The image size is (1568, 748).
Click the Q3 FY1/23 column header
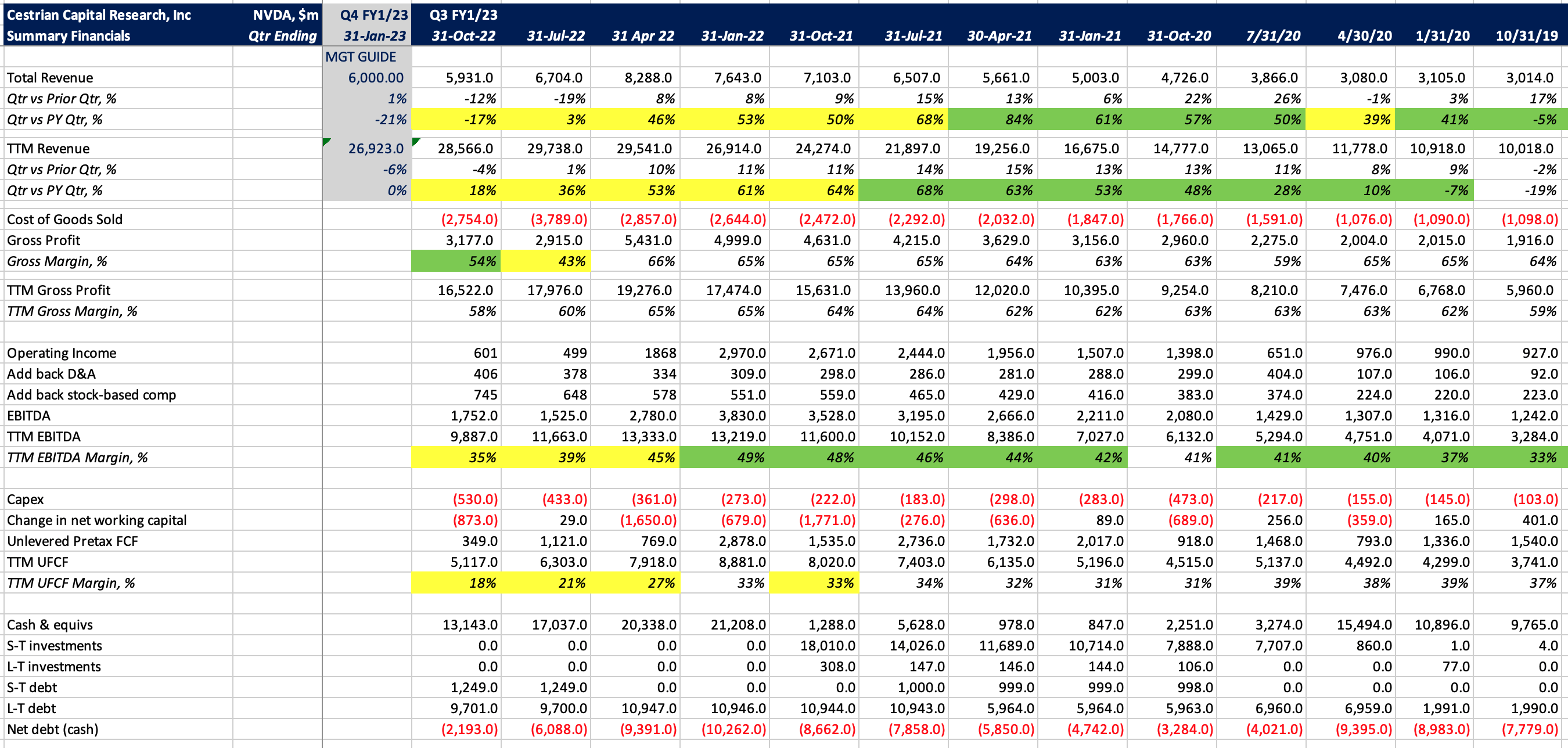[x=464, y=15]
